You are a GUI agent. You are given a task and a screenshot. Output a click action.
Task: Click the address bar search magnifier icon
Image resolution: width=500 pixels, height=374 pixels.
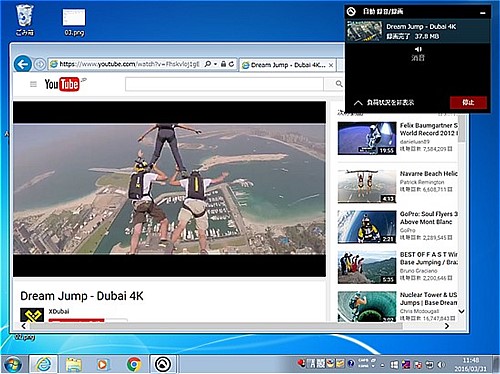[x=208, y=64]
